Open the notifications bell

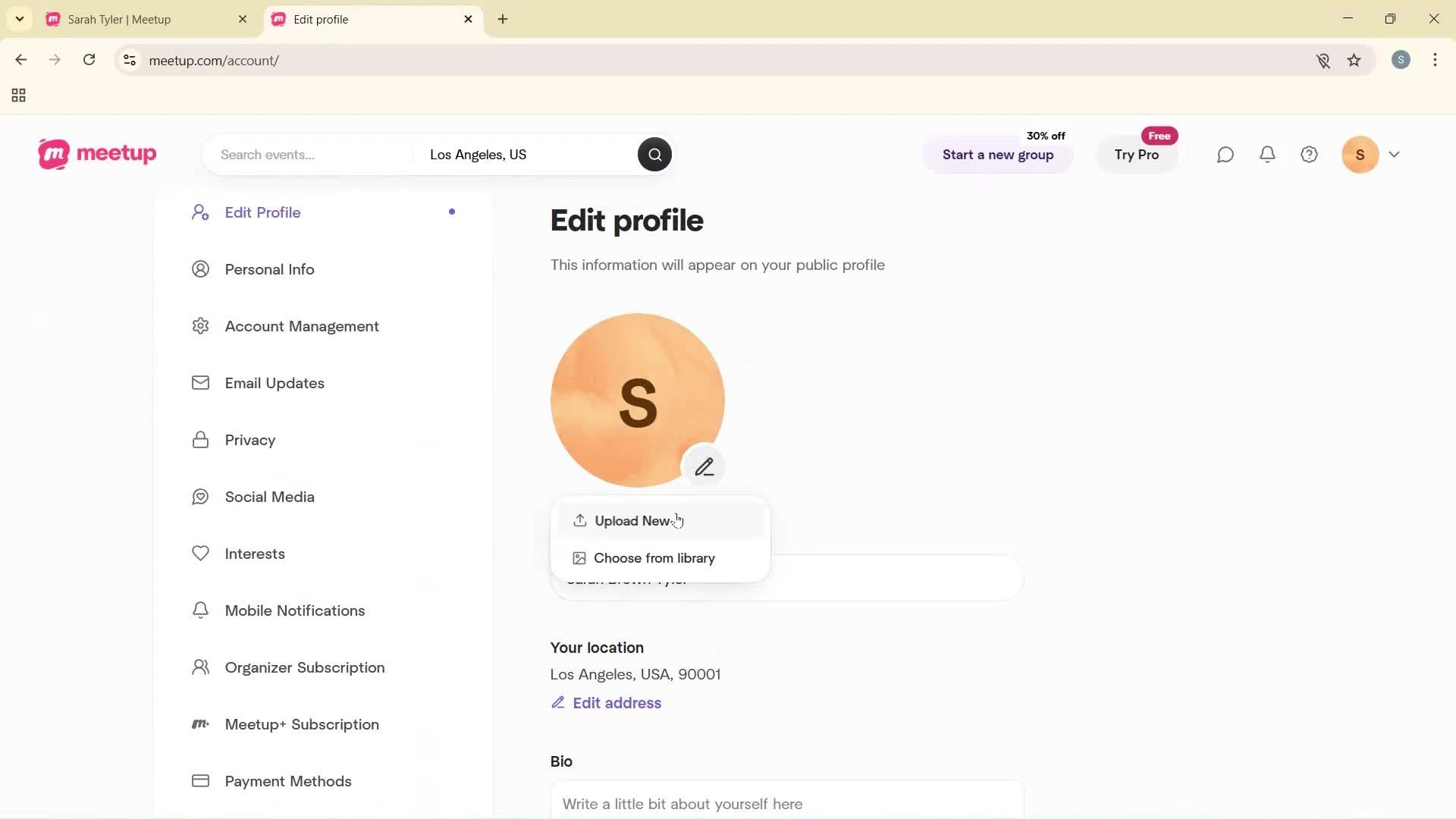pyautogui.click(x=1268, y=154)
